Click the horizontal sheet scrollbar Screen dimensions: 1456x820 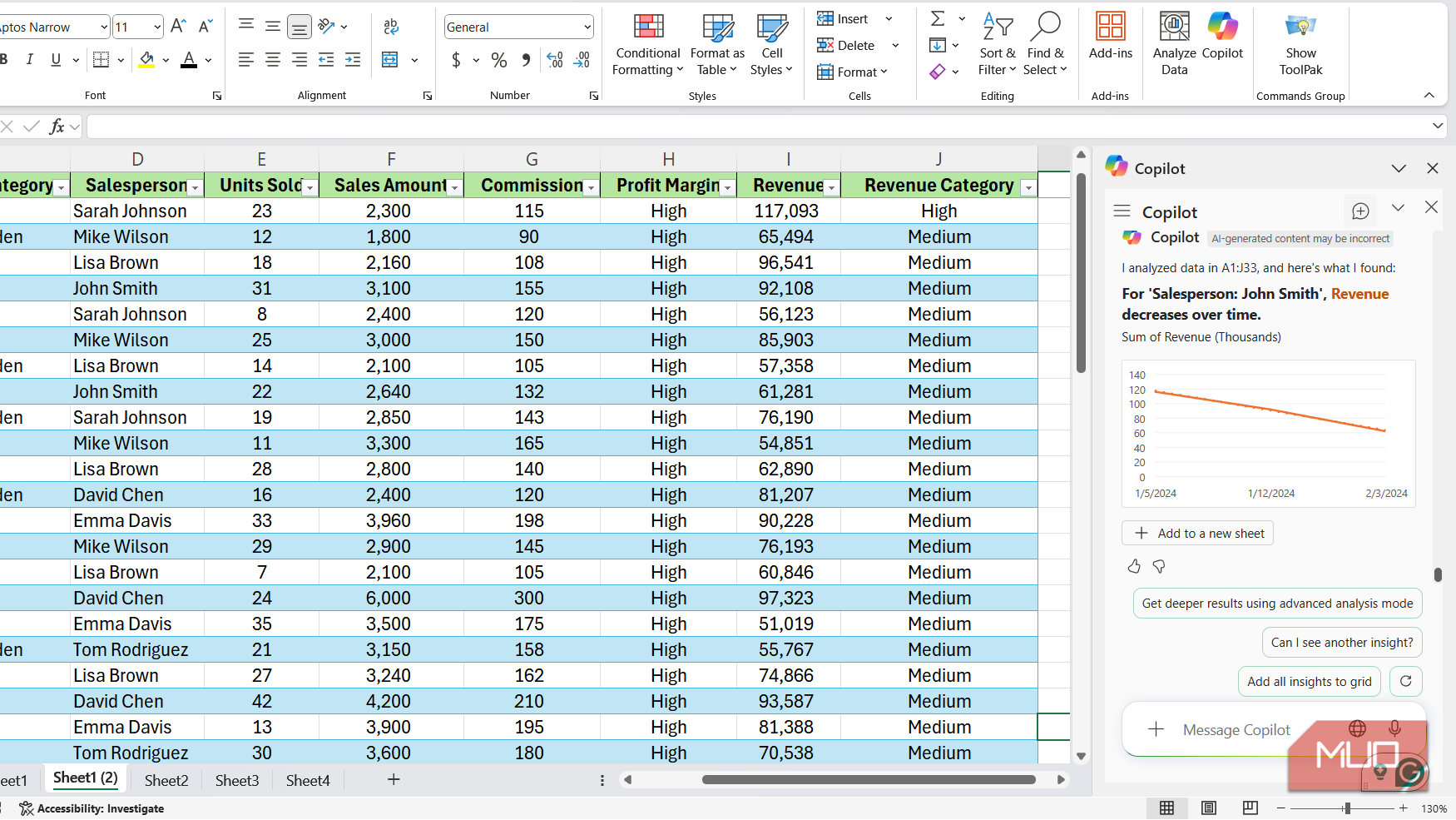click(x=869, y=780)
